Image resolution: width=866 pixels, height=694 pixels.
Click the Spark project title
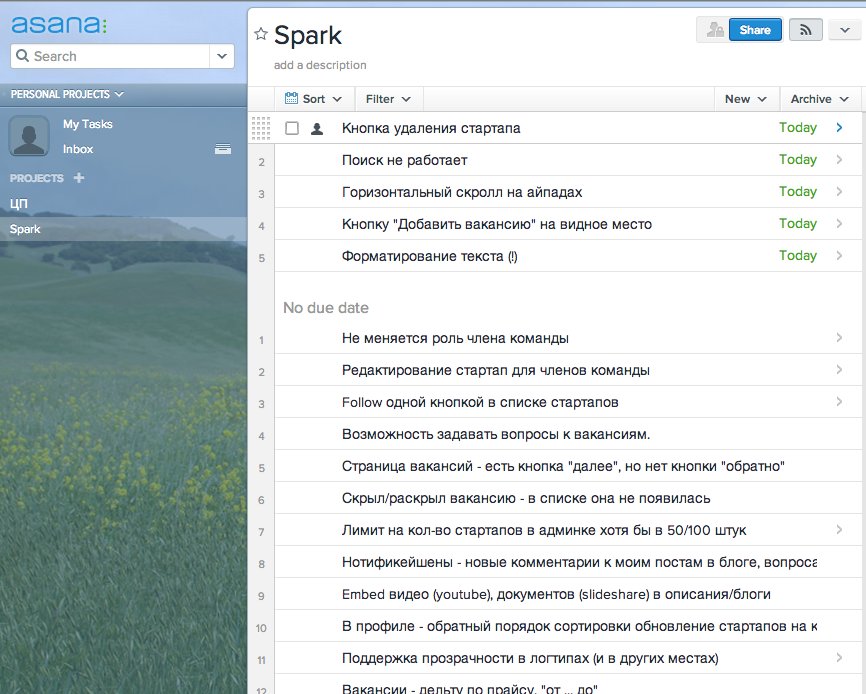[308, 35]
